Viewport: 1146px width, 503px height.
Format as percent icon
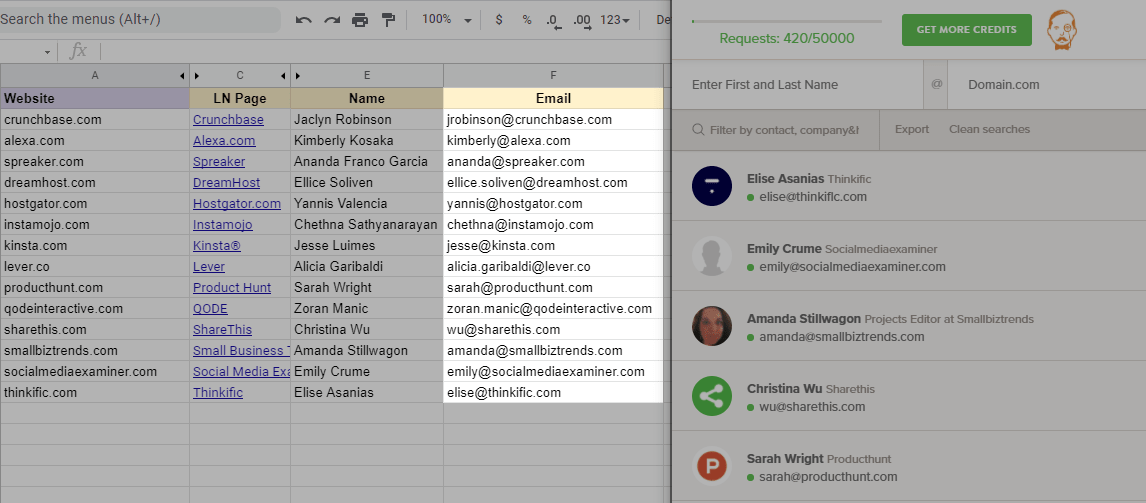click(527, 20)
